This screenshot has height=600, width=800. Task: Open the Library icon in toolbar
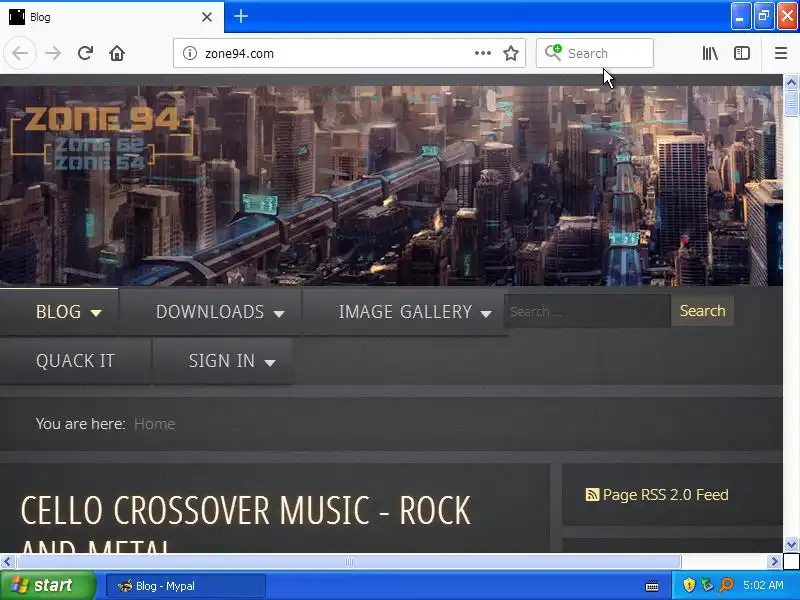coord(710,53)
